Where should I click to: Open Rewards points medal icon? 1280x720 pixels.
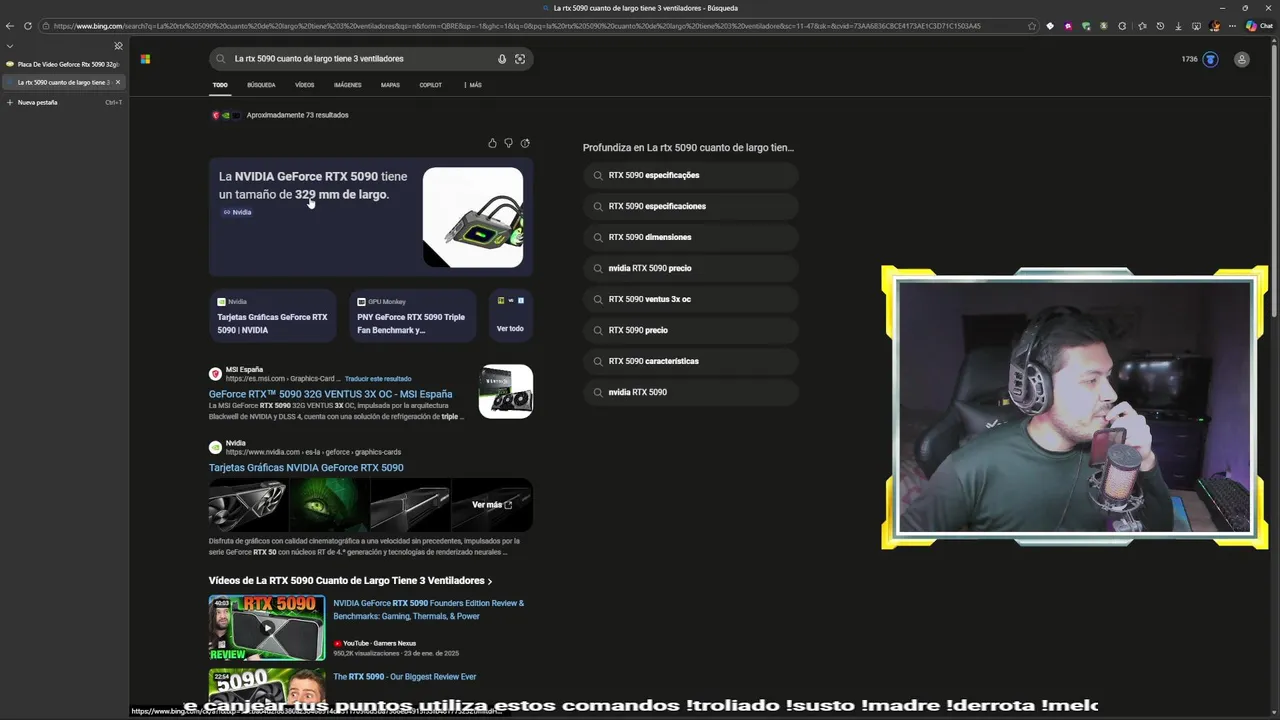click(x=1210, y=59)
